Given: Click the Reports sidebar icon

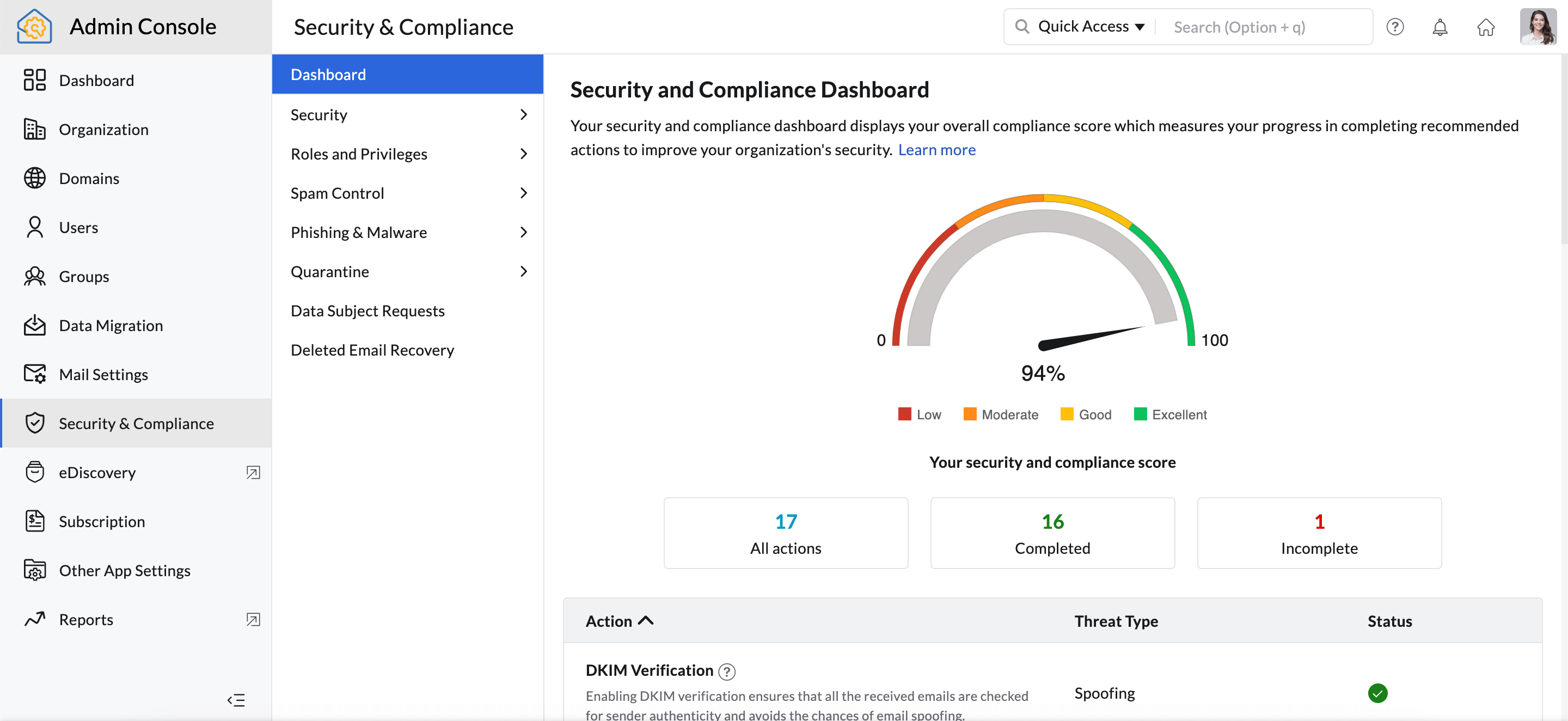Looking at the screenshot, I should click(34, 618).
